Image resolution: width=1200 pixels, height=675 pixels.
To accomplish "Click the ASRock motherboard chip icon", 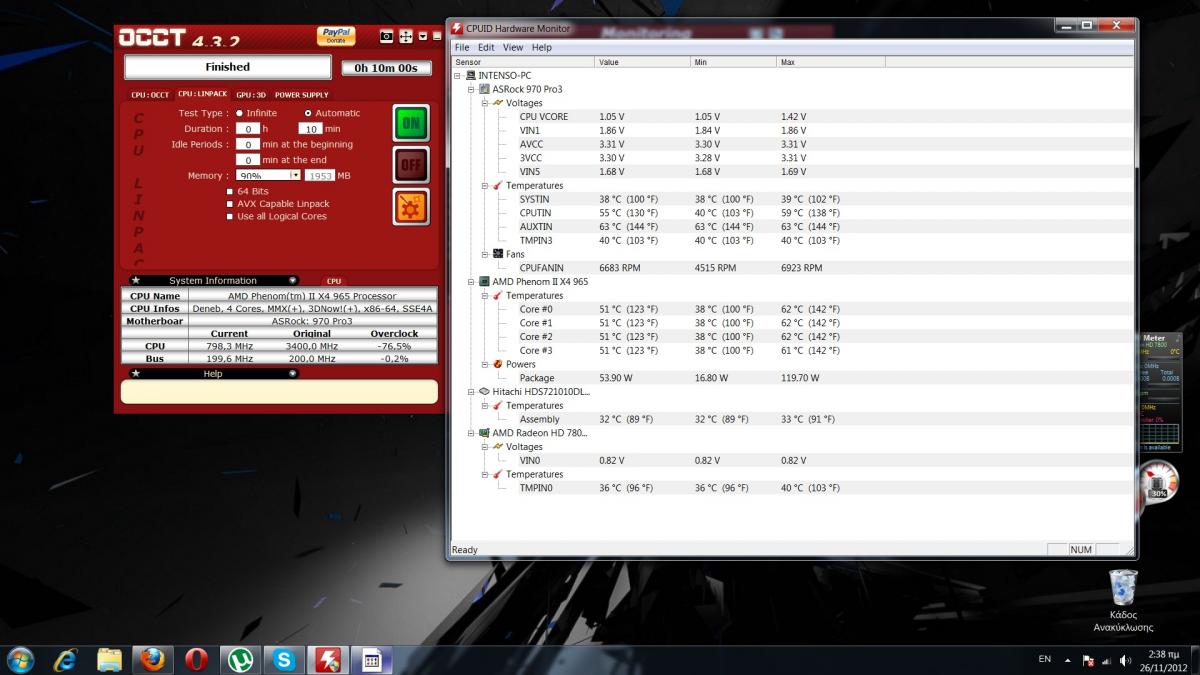I will tap(485, 89).
